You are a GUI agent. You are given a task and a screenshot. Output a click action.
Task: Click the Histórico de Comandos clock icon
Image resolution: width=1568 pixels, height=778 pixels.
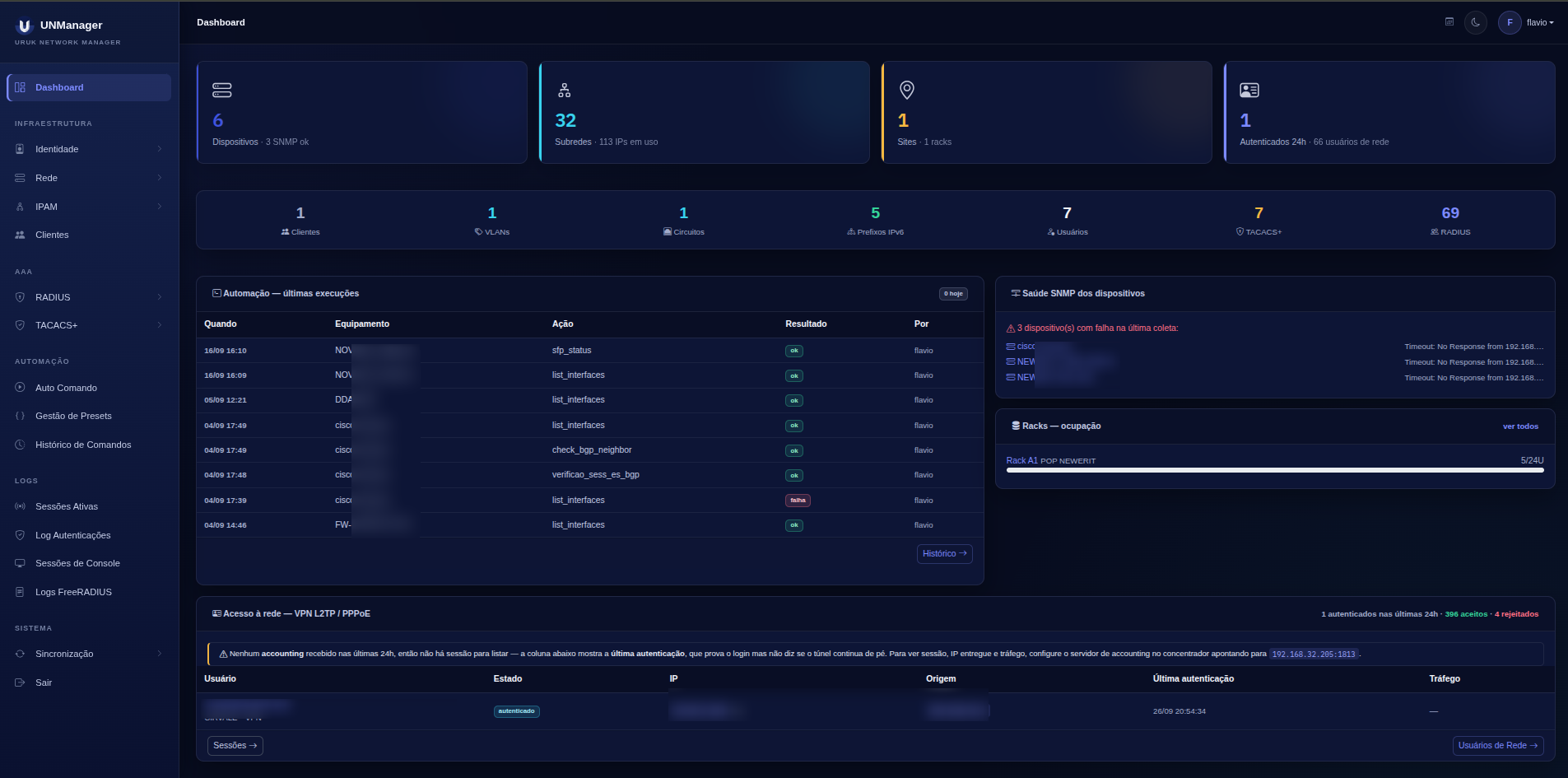[x=20, y=445]
